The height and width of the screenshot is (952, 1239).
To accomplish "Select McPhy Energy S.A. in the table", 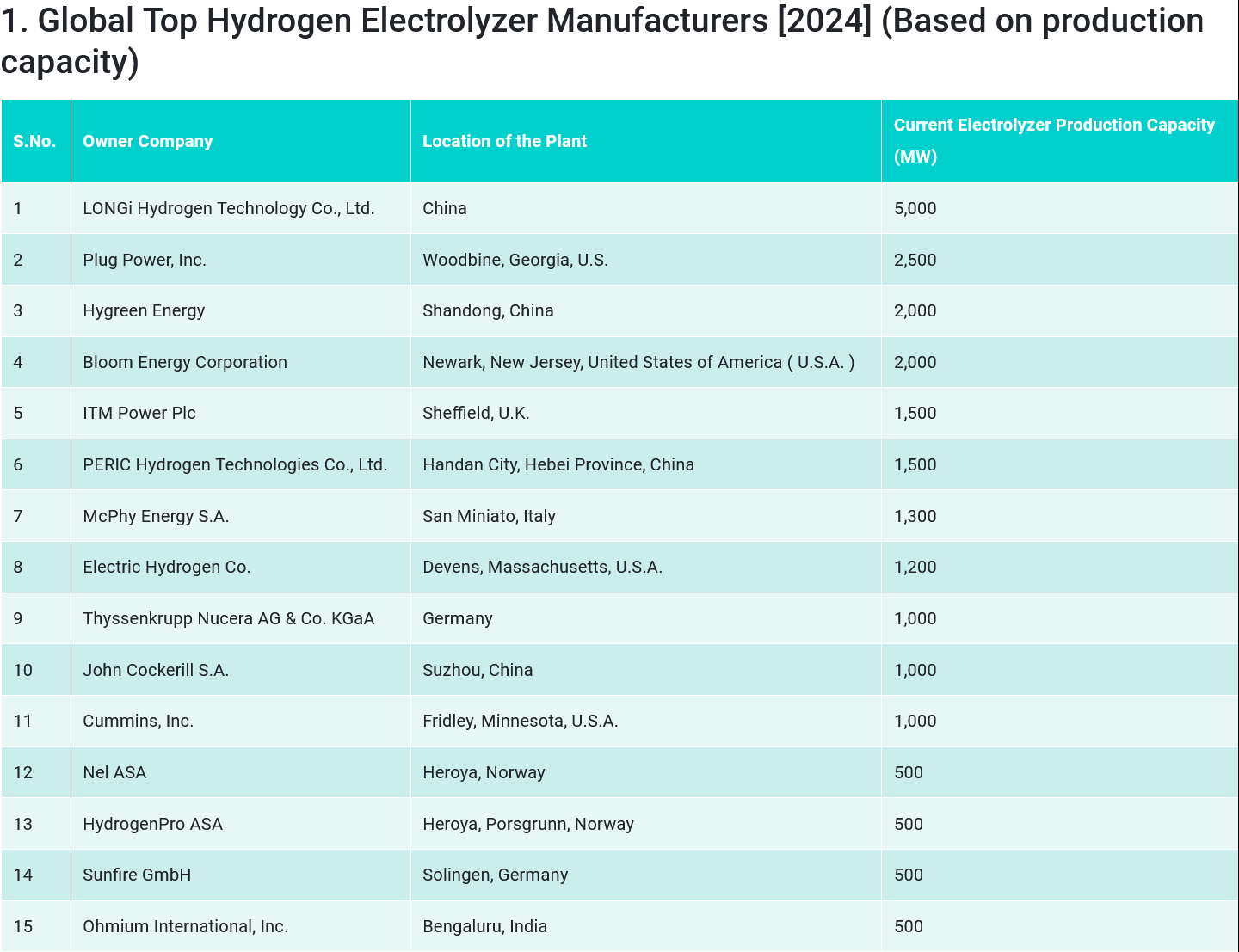I will click(x=156, y=516).
